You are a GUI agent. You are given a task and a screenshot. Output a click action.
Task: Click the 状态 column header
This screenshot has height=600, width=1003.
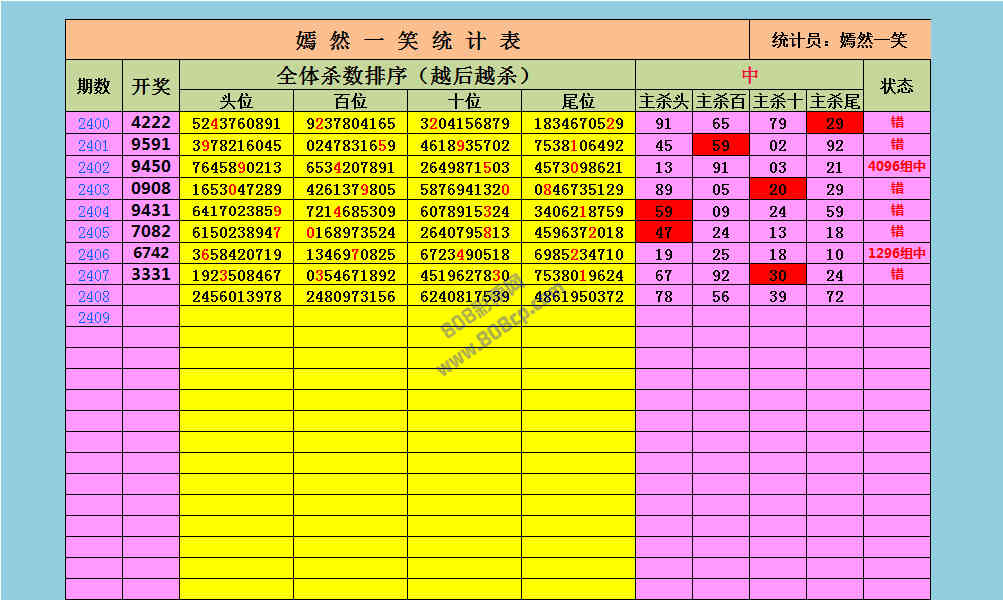(x=897, y=86)
